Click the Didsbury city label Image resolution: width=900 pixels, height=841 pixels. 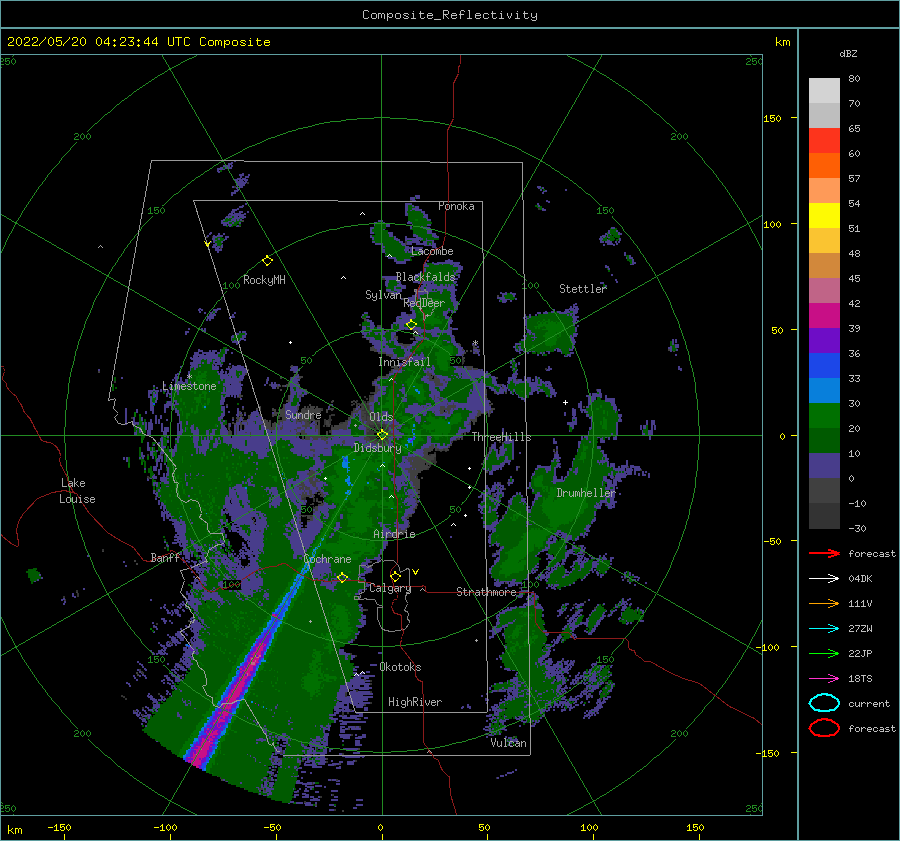click(x=377, y=448)
